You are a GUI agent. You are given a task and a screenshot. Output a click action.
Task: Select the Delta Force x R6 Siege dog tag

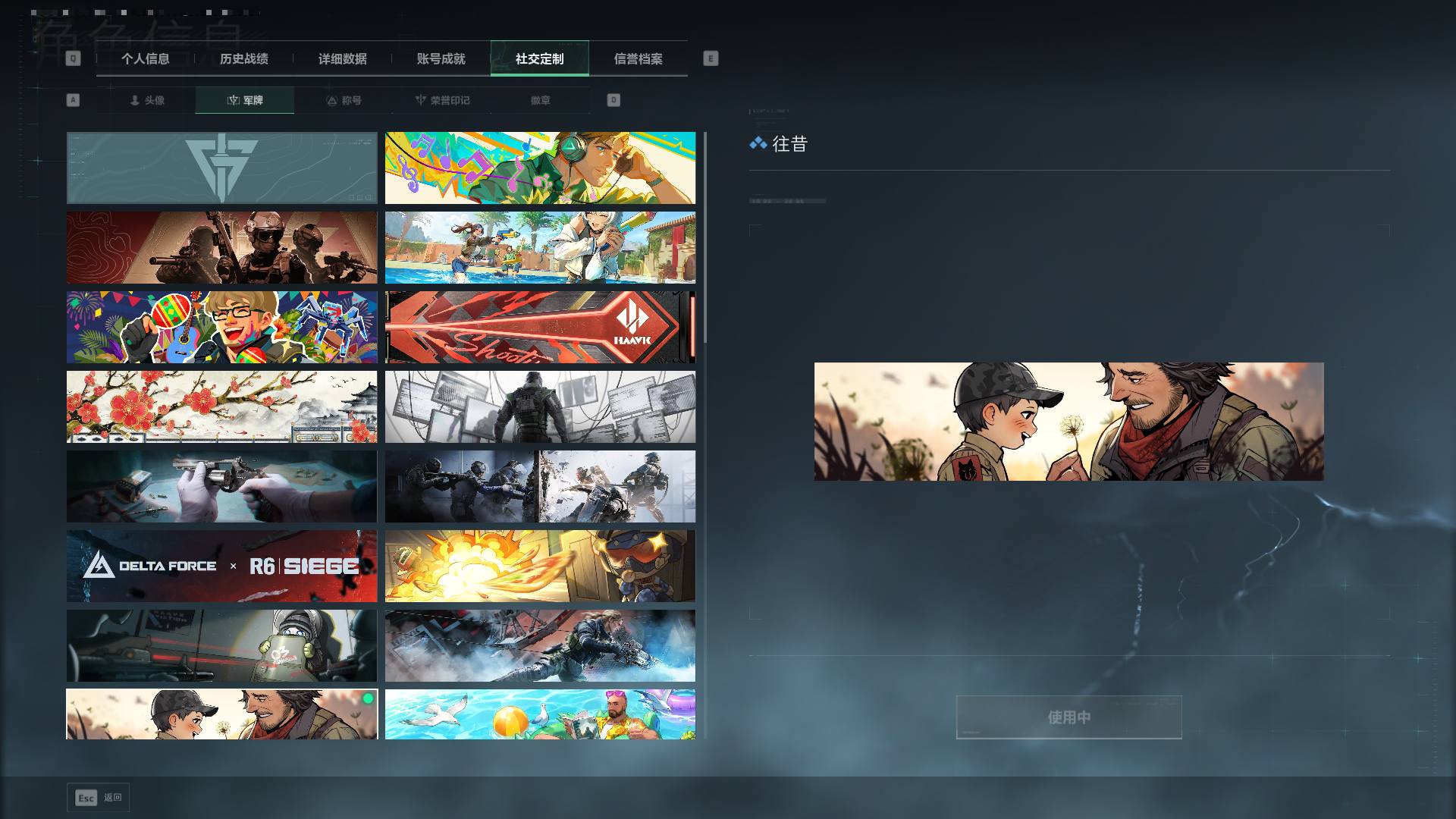[x=221, y=566]
